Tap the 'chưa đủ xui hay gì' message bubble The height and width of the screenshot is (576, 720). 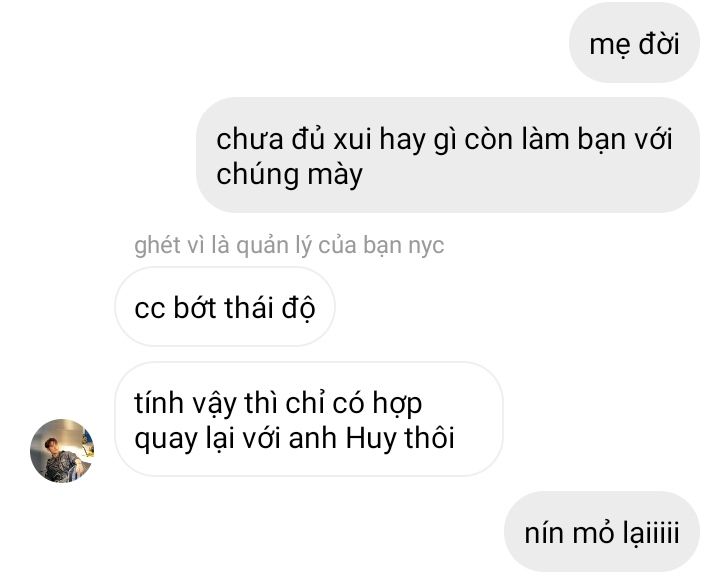click(x=448, y=155)
